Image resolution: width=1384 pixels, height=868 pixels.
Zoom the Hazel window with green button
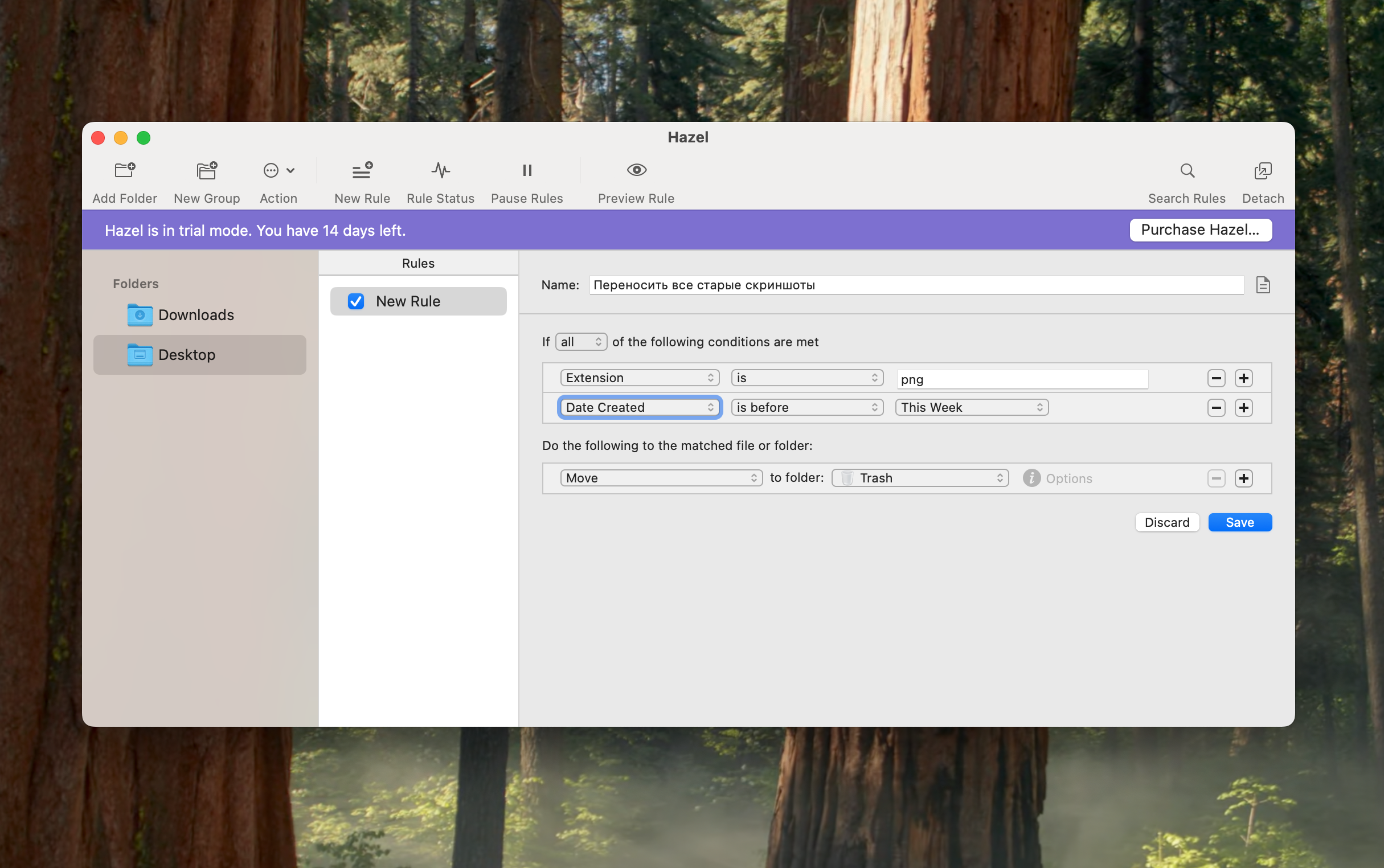tap(144, 138)
